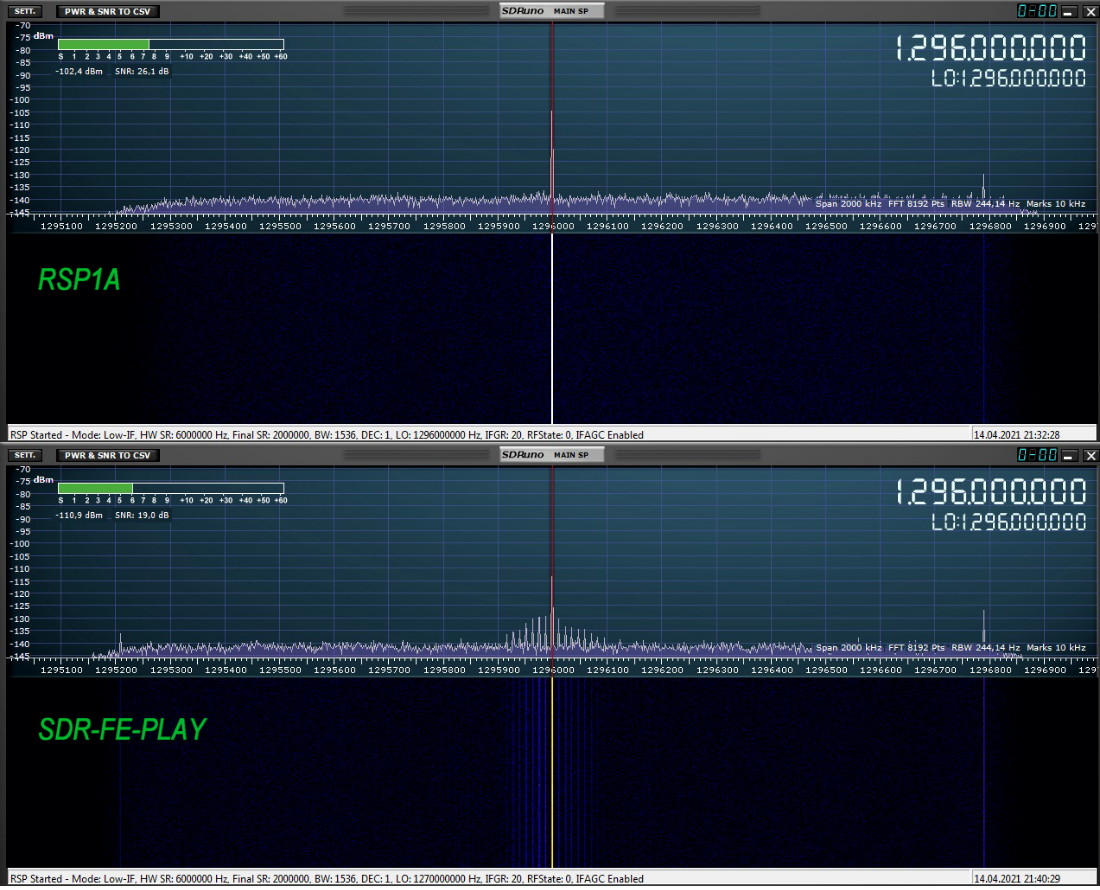Screen dimensions: 1100x890
Task: Click the dBm unit label in bottom window
Action: point(43,480)
